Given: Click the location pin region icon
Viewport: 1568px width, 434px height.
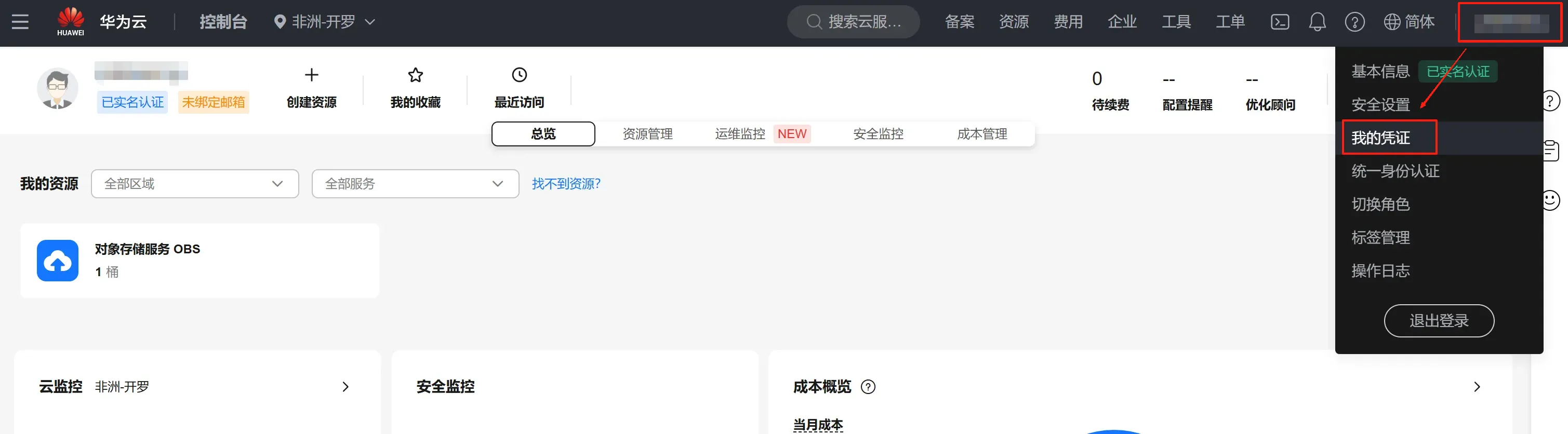Looking at the screenshot, I should (280, 22).
